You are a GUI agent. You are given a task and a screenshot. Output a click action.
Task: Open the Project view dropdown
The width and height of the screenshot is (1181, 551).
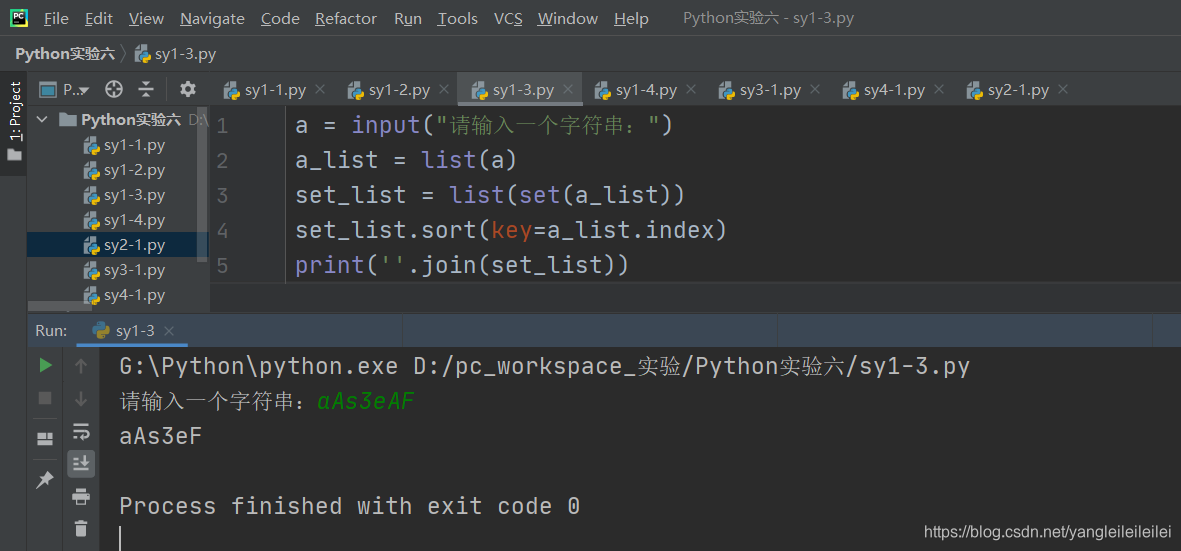click(64, 90)
